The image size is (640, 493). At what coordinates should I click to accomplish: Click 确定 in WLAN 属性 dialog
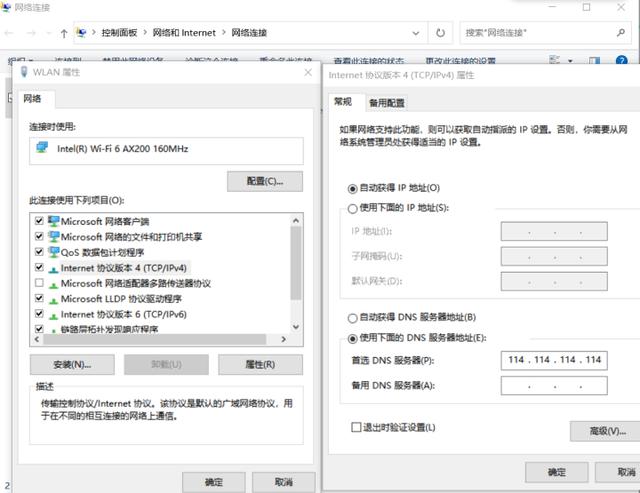pyautogui.click(x=214, y=482)
